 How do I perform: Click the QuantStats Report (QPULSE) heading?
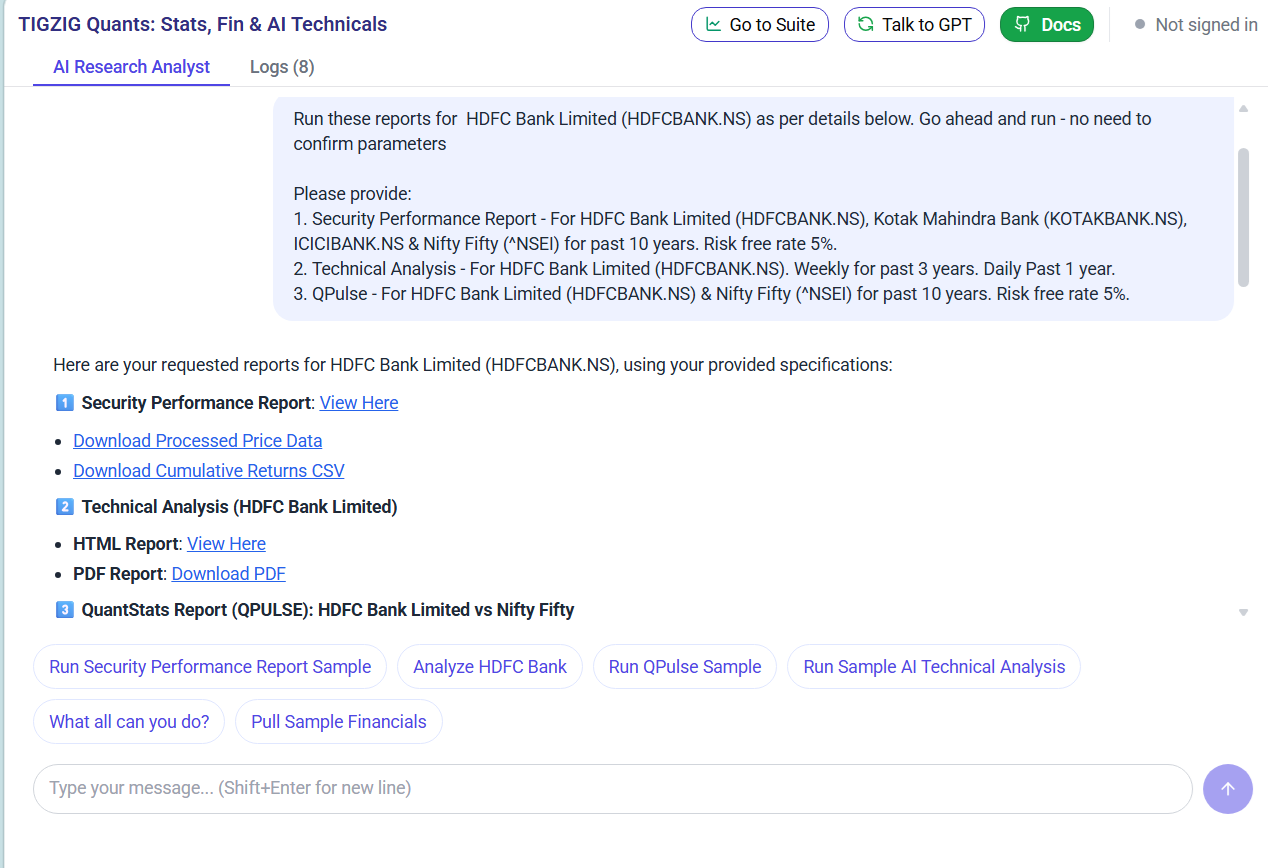click(x=328, y=610)
